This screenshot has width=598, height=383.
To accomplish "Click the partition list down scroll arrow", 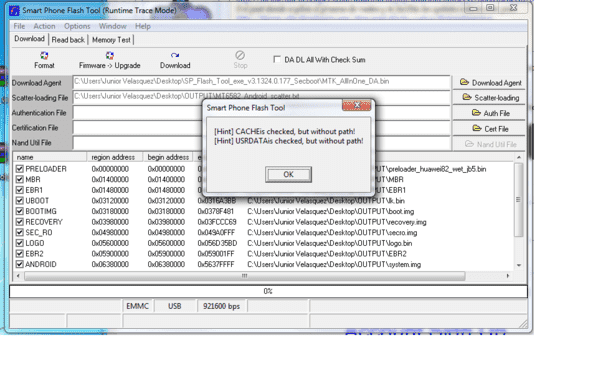I will [x=519, y=265].
